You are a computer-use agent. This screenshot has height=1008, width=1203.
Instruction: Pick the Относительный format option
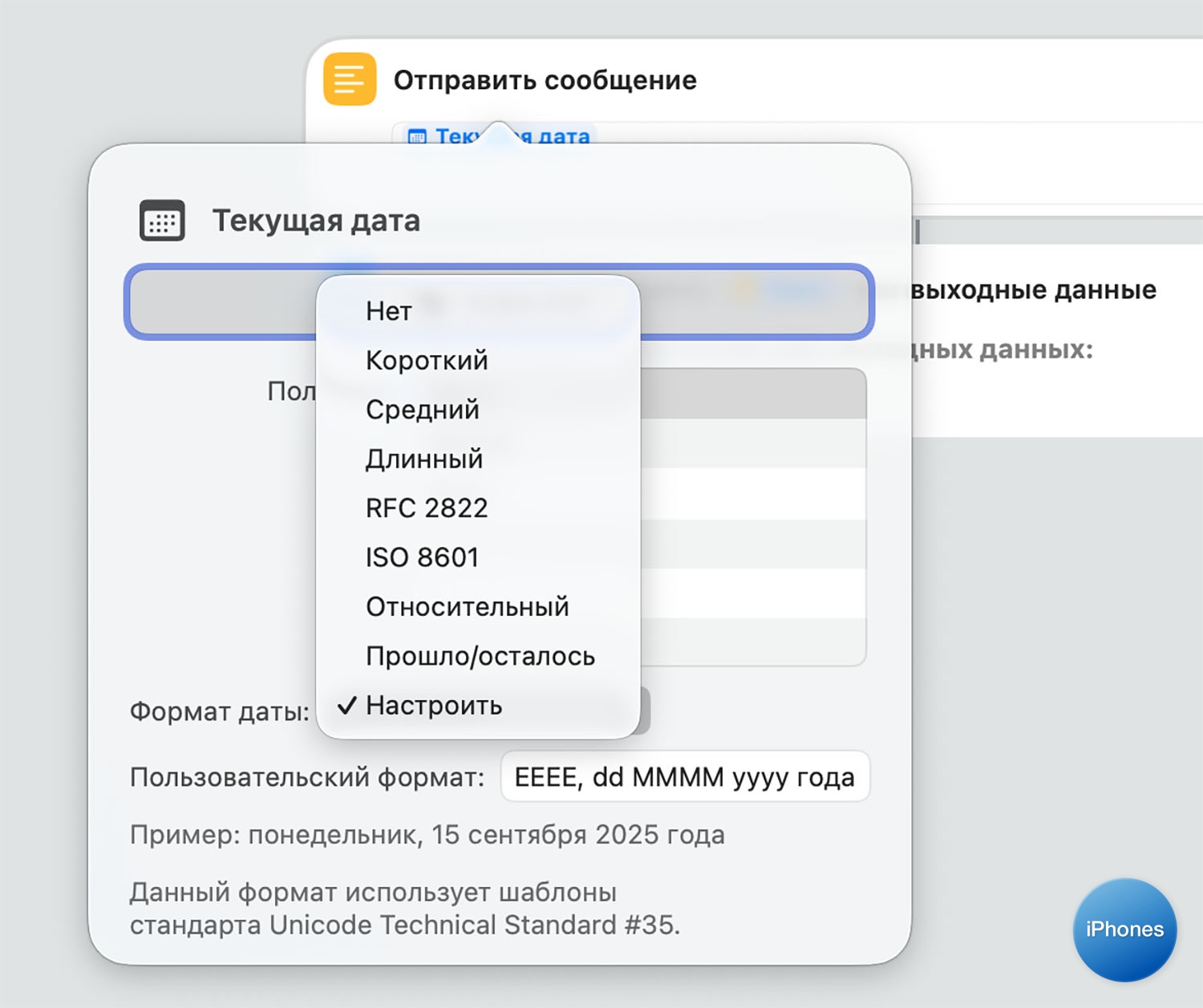click(x=467, y=607)
